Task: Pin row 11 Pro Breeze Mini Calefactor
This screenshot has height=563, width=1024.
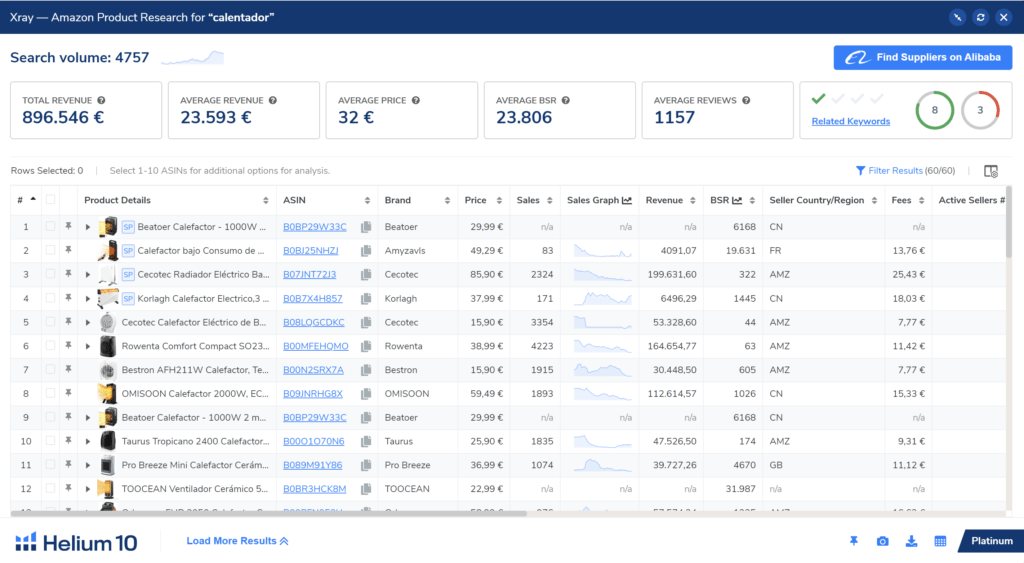Action: (68, 465)
